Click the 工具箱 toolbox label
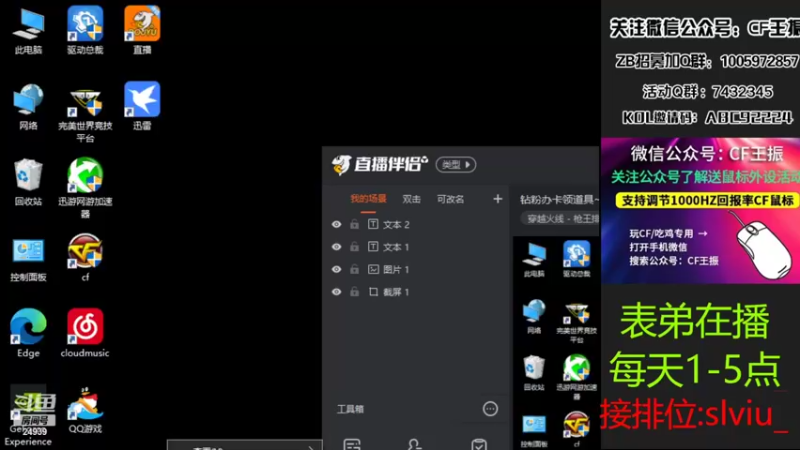 pyautogui.click(x=351, y=409)
